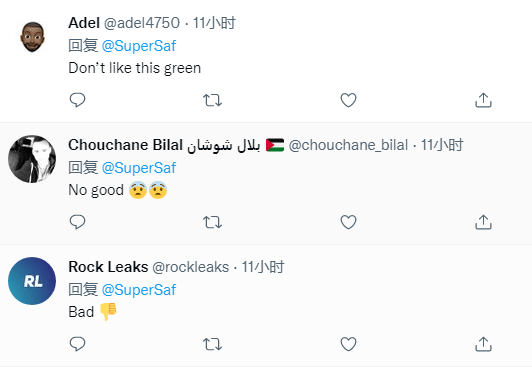This screenshot has width=532, height=369.
Task: Open @SuperSaf link in Rock Leaks' reply
Action: 139,290
